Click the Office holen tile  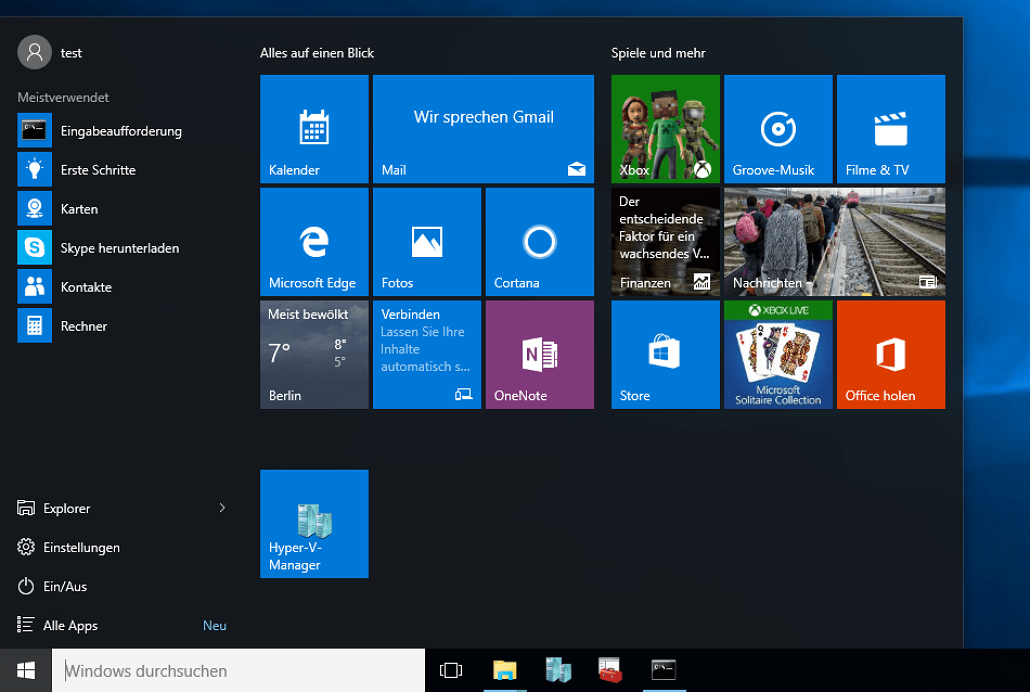point(890,355)
